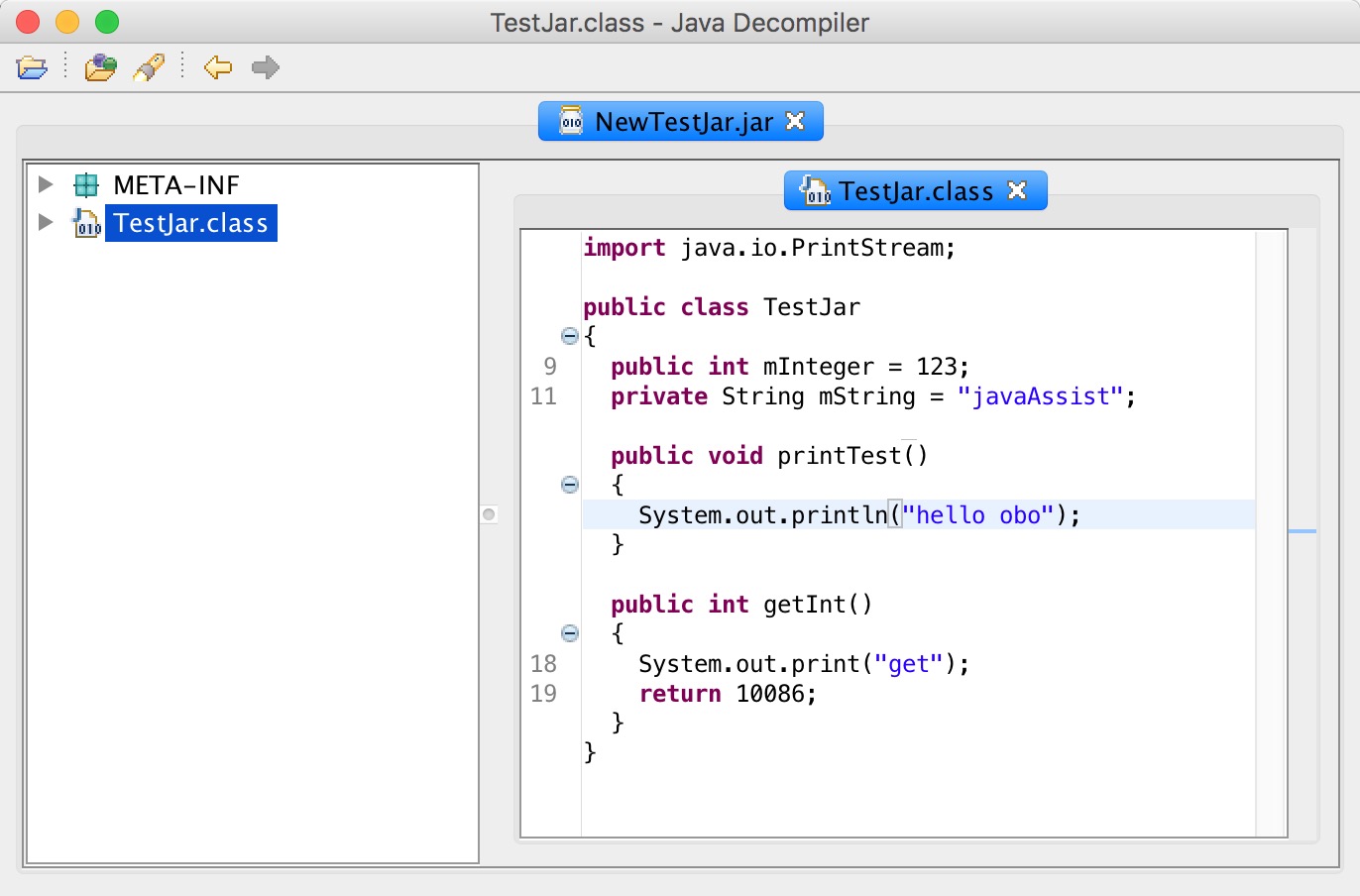Click the Forward navigation arrow
Image resolution: width=1360 pixels, height=896 pixels.
[265, 67]
